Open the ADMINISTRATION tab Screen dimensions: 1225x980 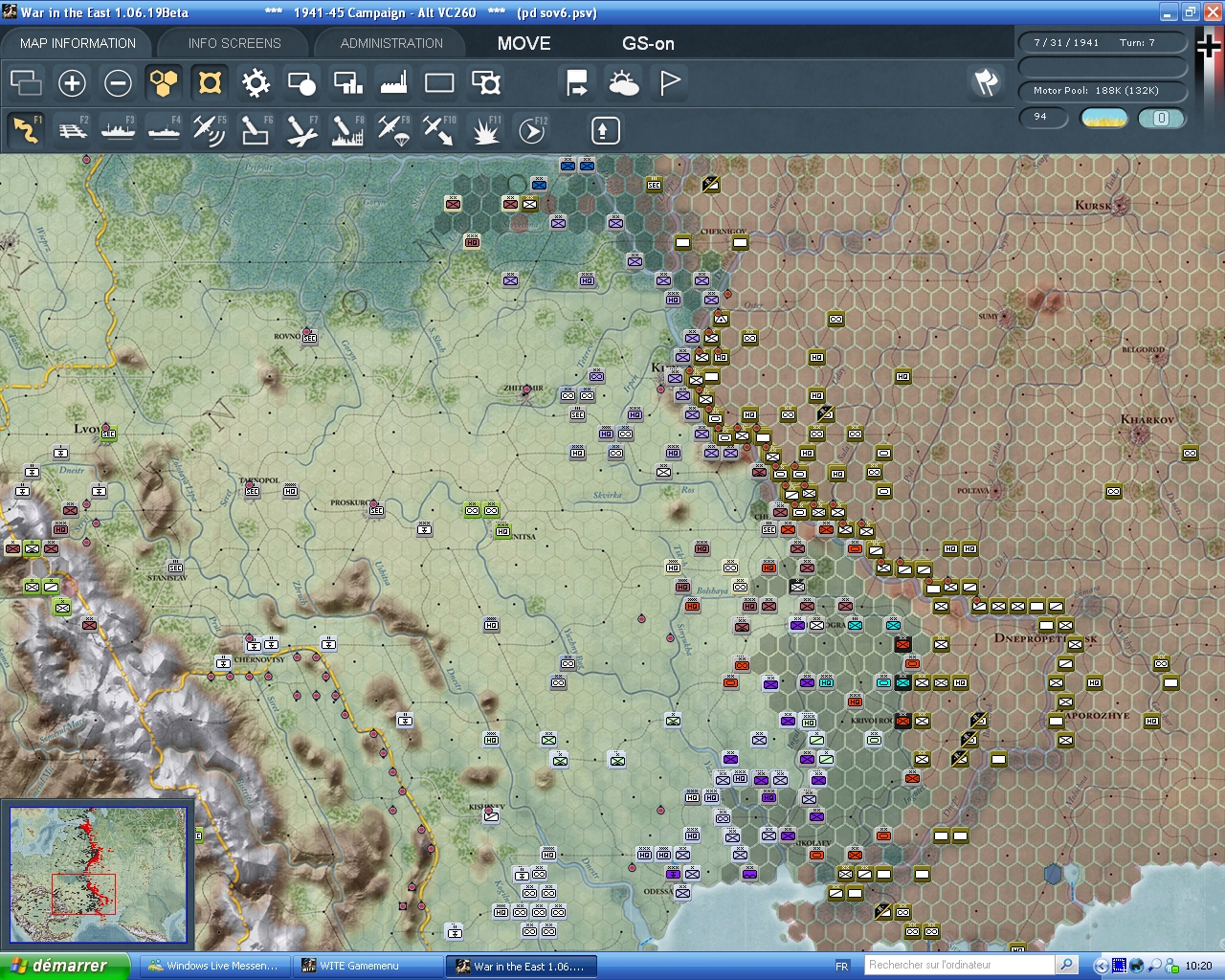point(391,43)
